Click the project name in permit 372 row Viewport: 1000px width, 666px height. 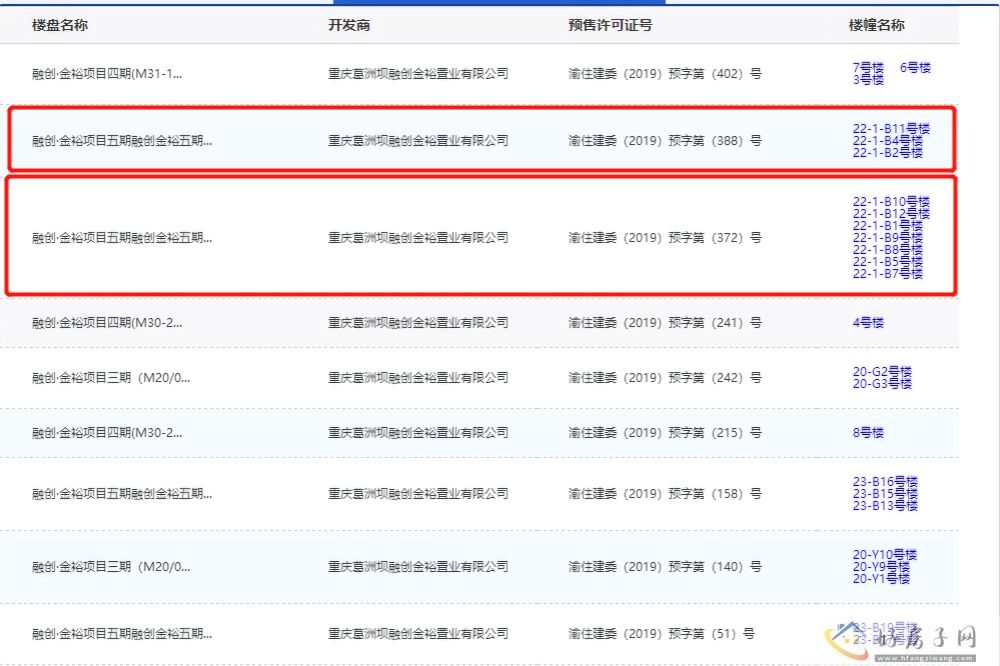pos(122,238)
